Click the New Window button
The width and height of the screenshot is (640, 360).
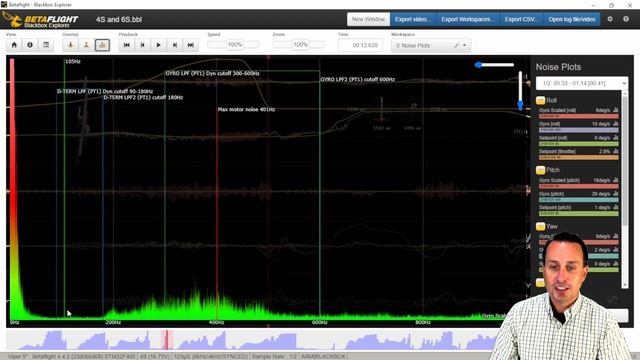point(368,19)
